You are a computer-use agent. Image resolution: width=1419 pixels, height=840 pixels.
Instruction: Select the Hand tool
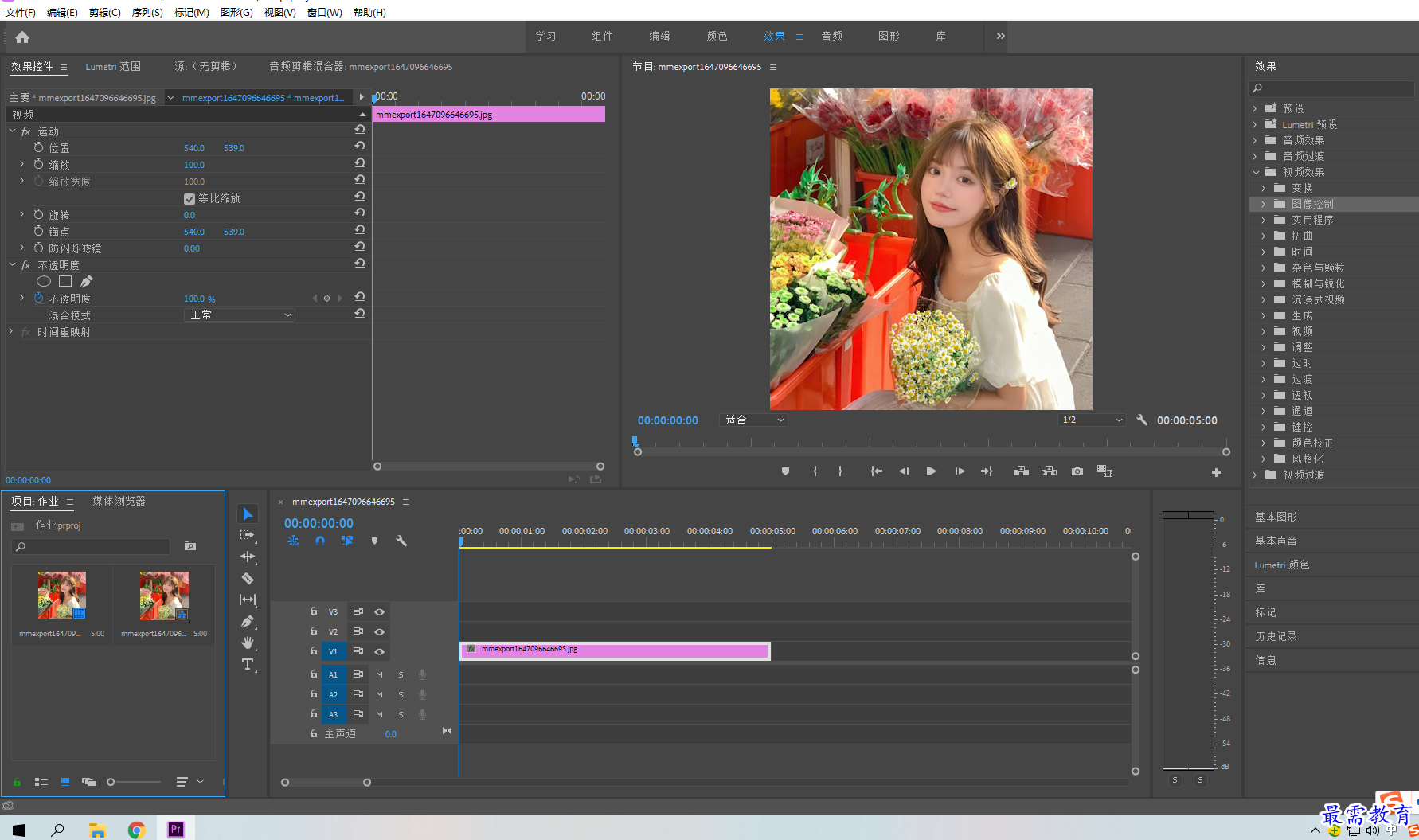[248, 643]
